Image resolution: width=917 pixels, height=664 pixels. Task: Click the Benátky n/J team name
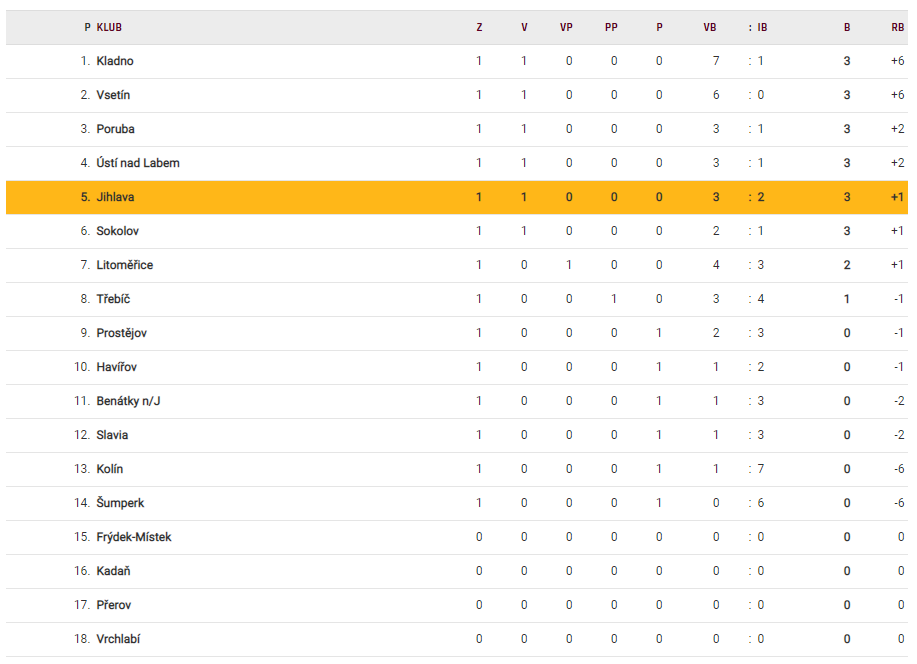[129, 401]
